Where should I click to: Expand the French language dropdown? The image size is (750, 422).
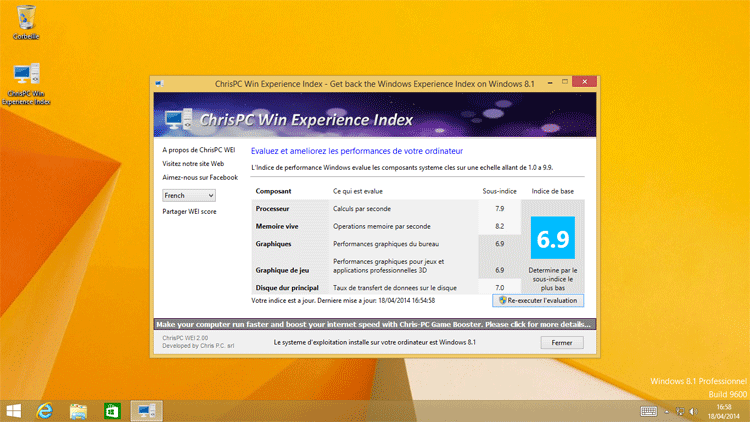[x=189, y=195]
